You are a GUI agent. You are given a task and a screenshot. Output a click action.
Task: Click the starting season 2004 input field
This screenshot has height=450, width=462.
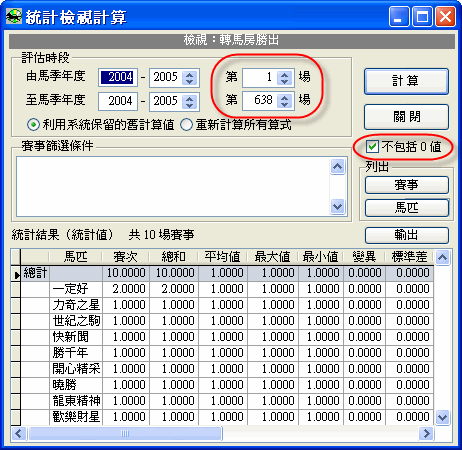coord(118,78)
